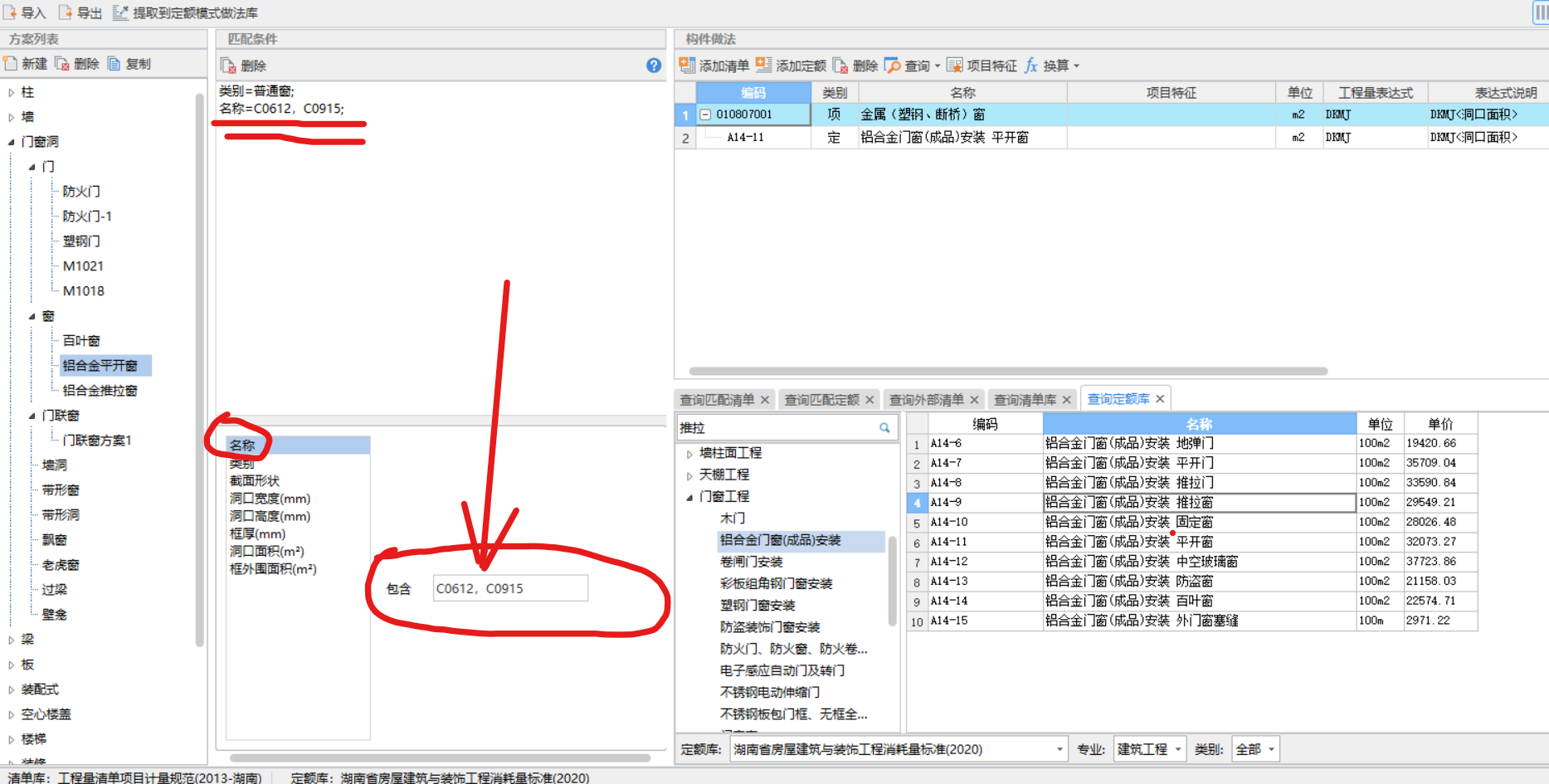The image size is (1549, 784).
Task: Click the 添加定额 icon
Action: (763, 65)
